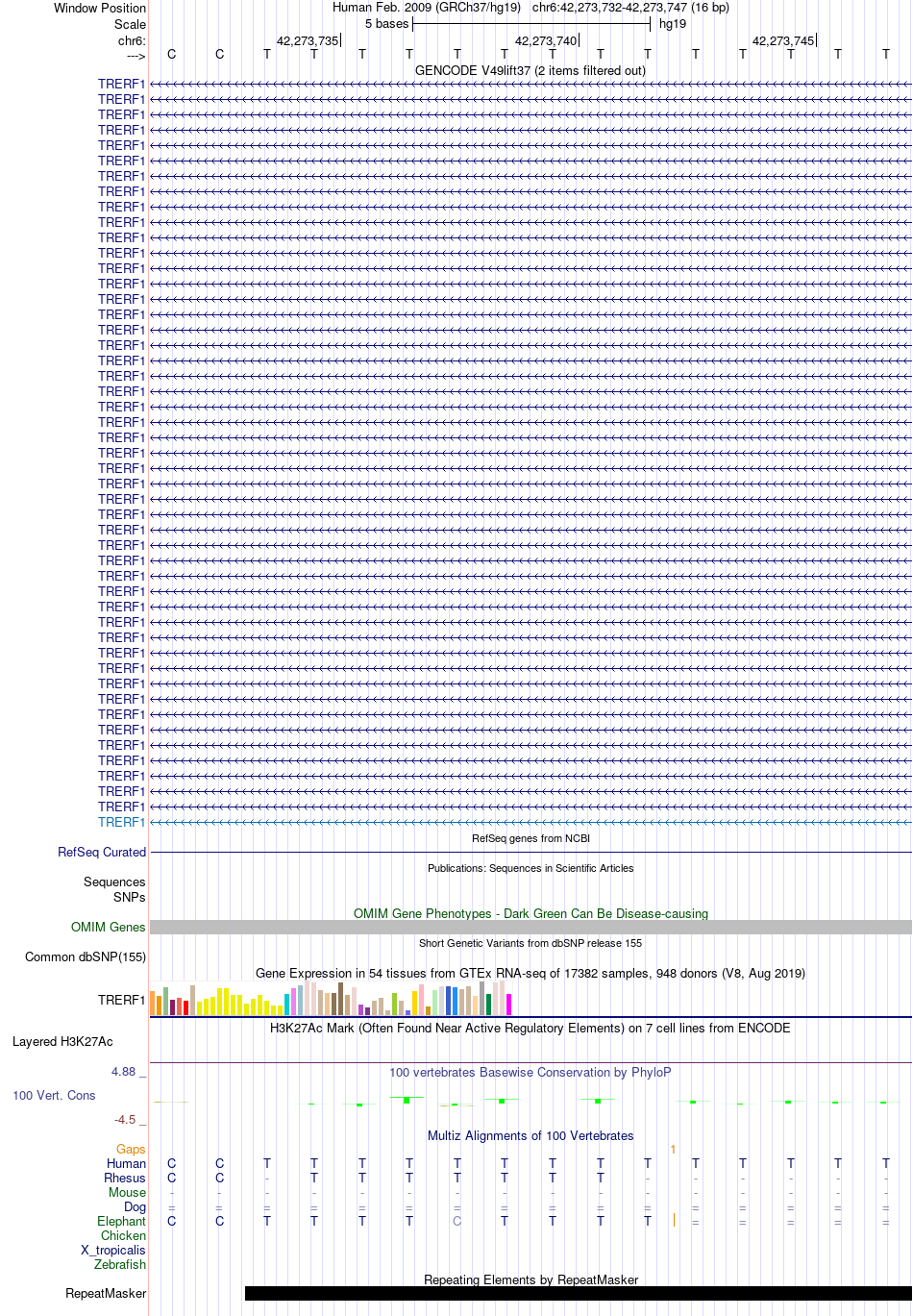This screenshot has height=1316, width=913.
Task: Click the Sequences track label
Action: pos(114,881)
